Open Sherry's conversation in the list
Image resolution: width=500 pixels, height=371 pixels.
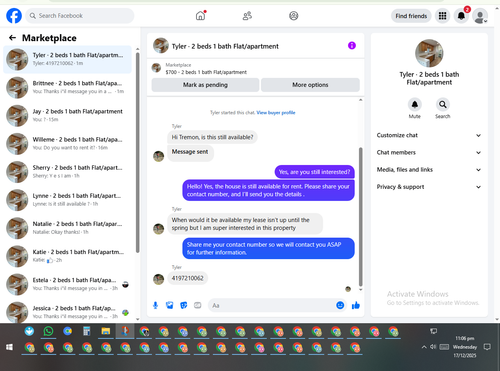[67, 172]
